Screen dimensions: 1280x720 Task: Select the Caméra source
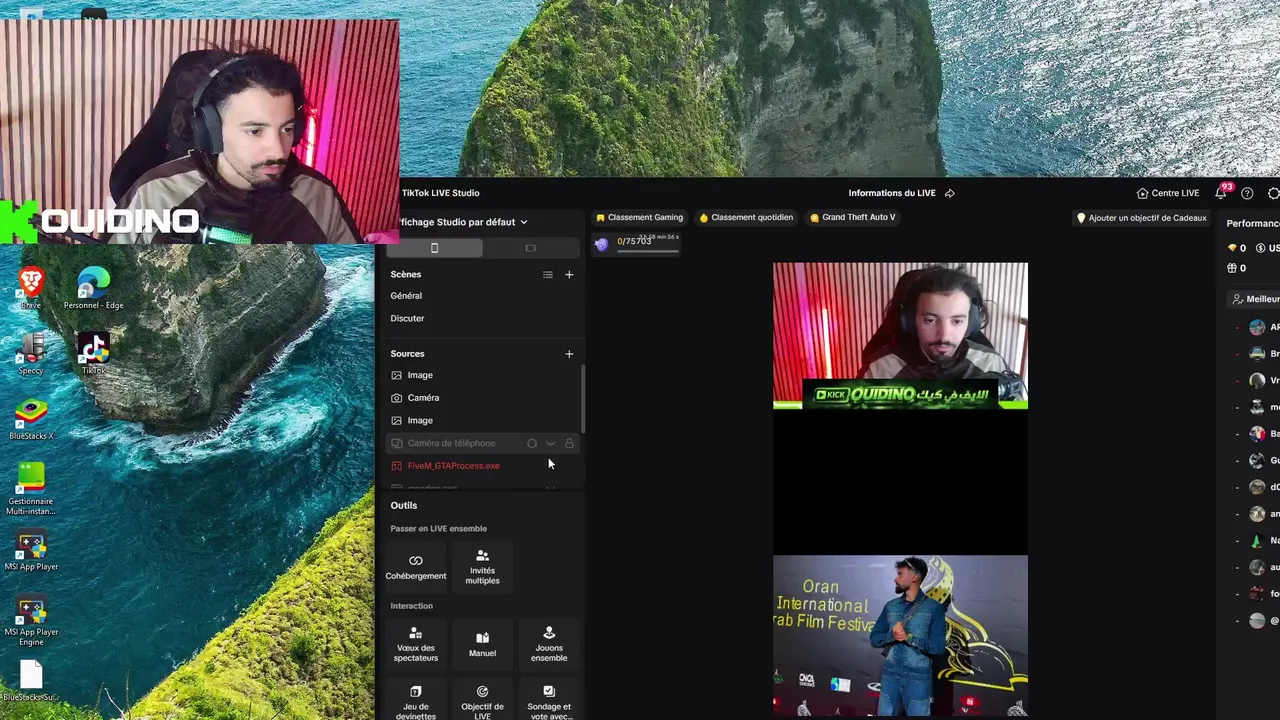tap(483, 398)
